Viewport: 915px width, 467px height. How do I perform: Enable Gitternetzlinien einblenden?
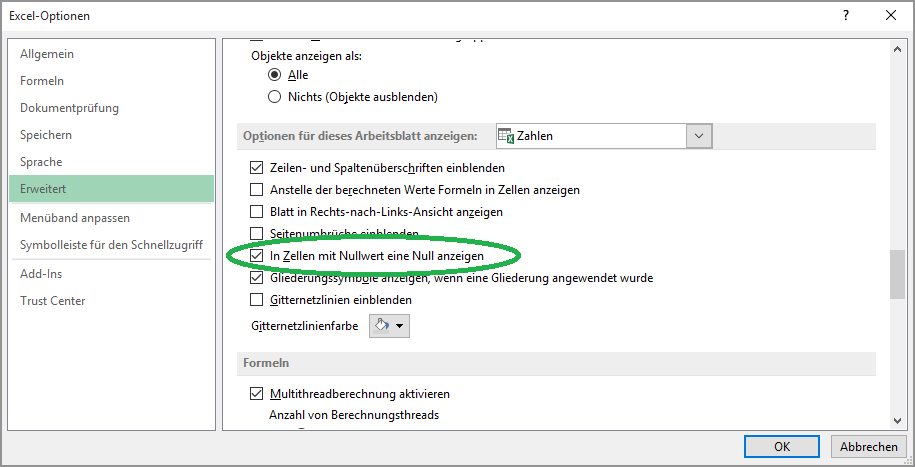[x=256, y=300]
